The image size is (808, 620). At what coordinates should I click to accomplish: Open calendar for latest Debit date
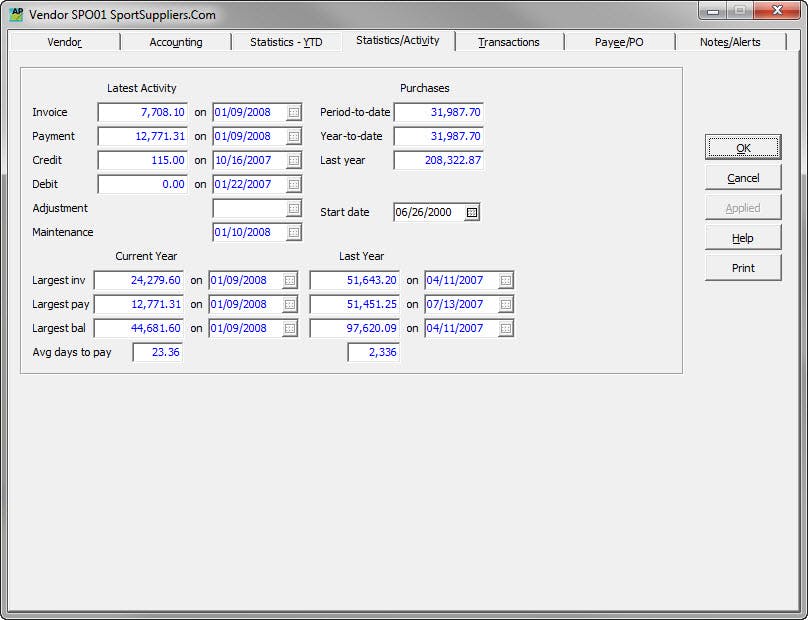click(294, 185)
